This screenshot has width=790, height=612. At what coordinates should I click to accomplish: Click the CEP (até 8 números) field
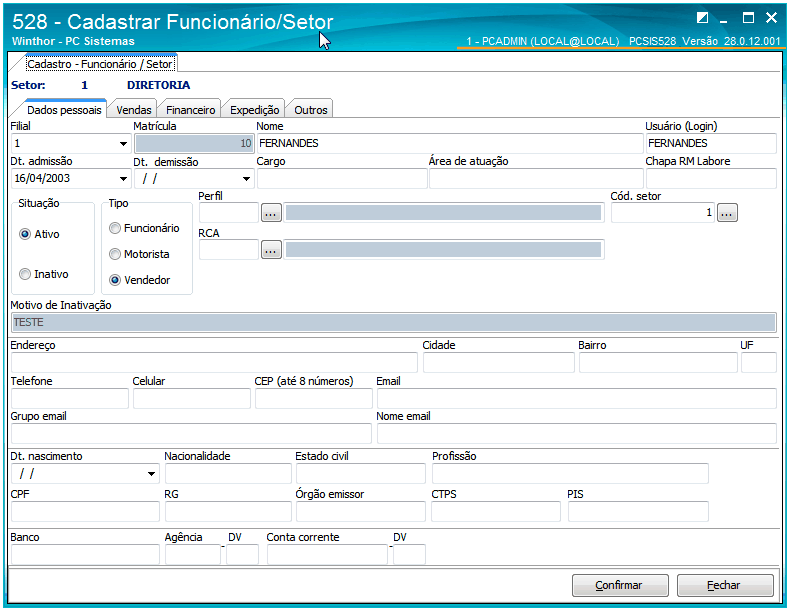[313, 398]
